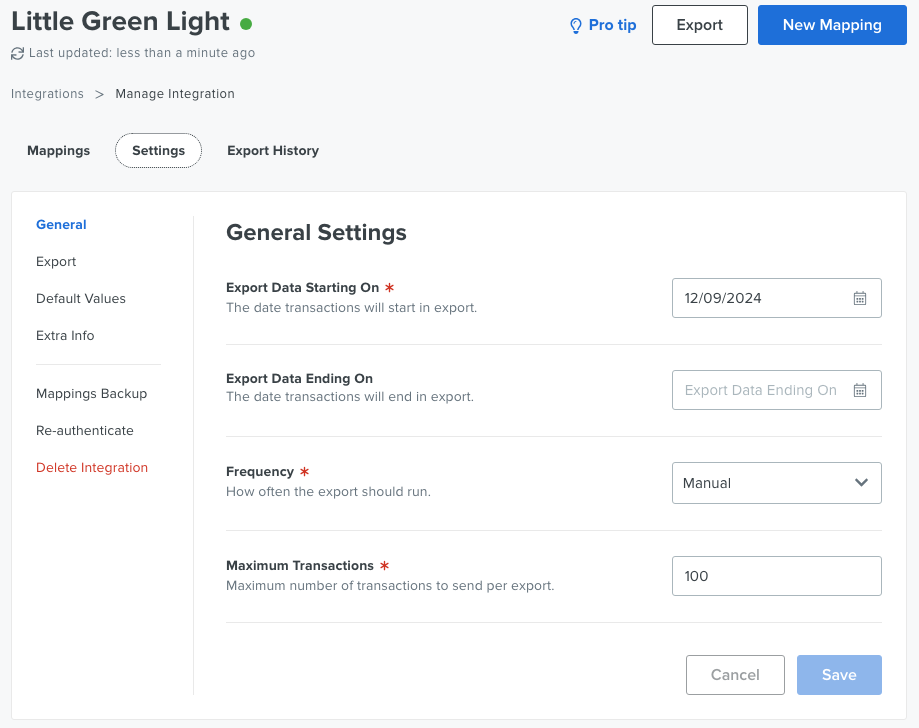Open Export section in the settings sidebar

point(56,261)
